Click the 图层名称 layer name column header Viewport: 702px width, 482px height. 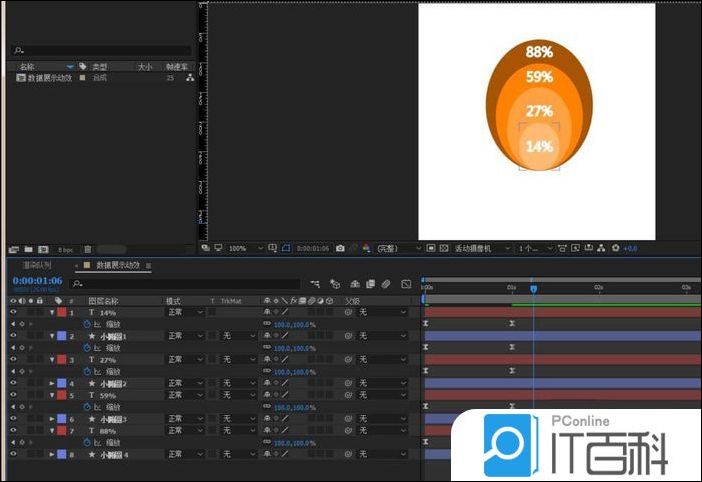point(103,301)
